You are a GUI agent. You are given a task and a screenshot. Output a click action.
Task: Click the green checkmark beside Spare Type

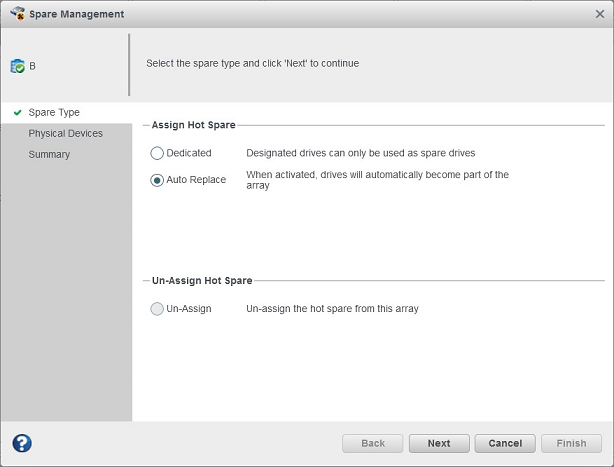[x=18, y=113]
